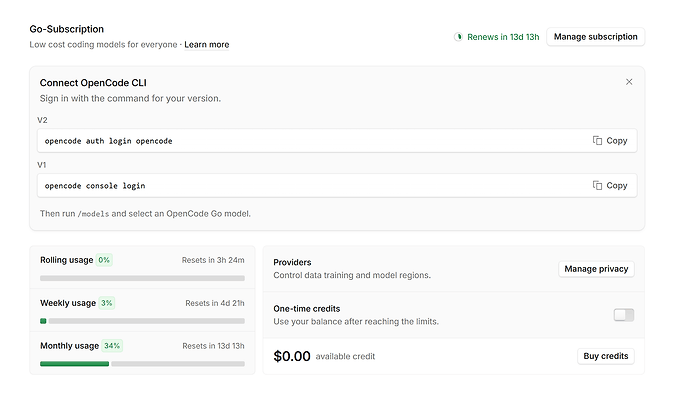Click the /models inline code text
The height and width of the screenshot is (401, 690).
tap(93, 214)
